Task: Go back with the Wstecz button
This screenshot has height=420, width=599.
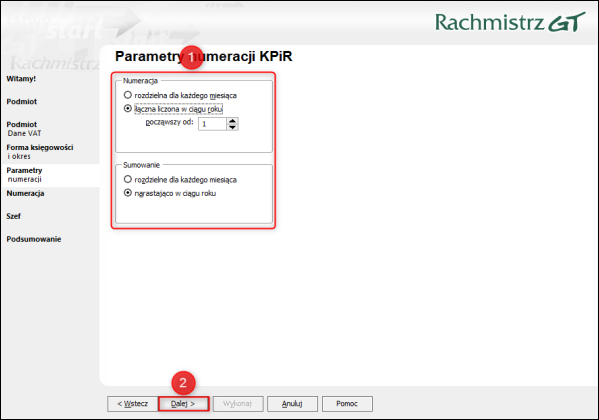Action: (x=133, y=404)
